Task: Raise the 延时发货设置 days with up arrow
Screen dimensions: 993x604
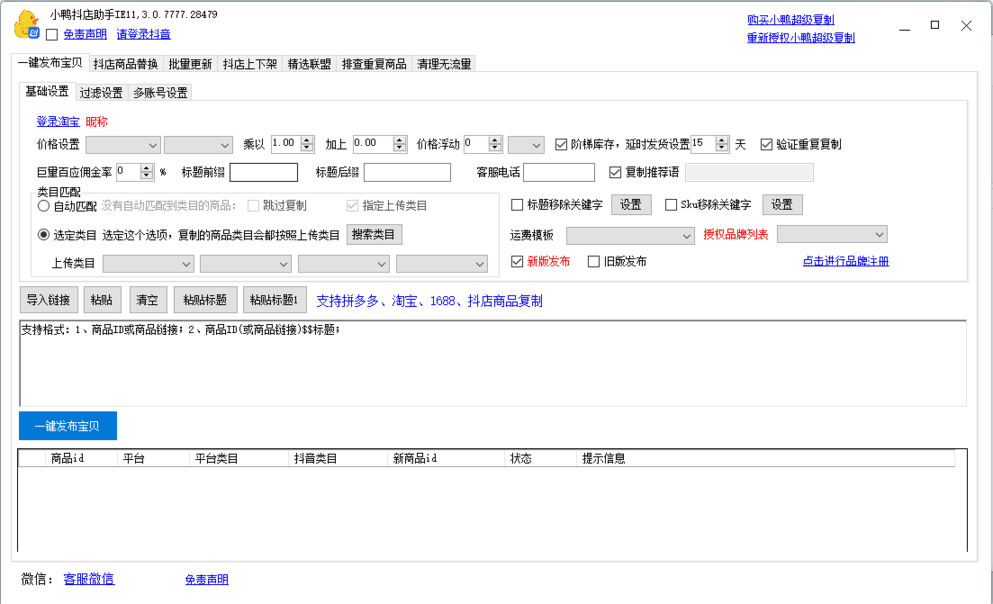Action: [x=723, y=140]
